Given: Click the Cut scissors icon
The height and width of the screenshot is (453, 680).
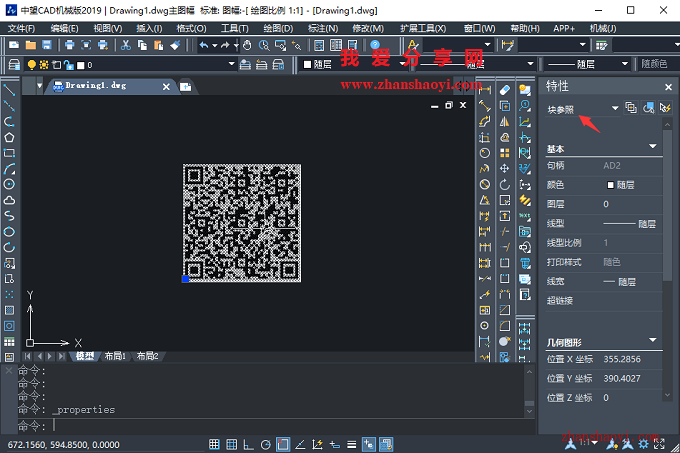Looking at the screenshot, I should pyautogui.click(x=126, y=45).
